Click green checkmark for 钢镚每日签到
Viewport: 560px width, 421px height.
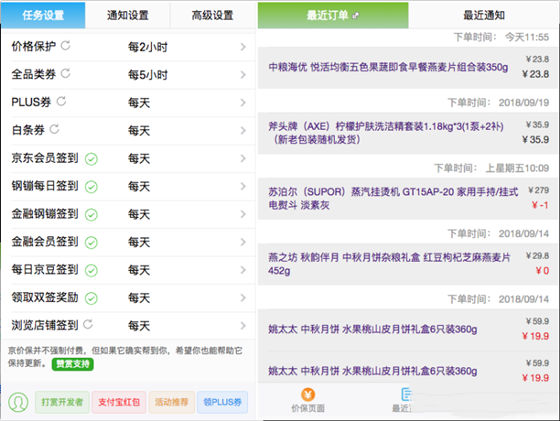pyautogui.click(x=91, y=187)
